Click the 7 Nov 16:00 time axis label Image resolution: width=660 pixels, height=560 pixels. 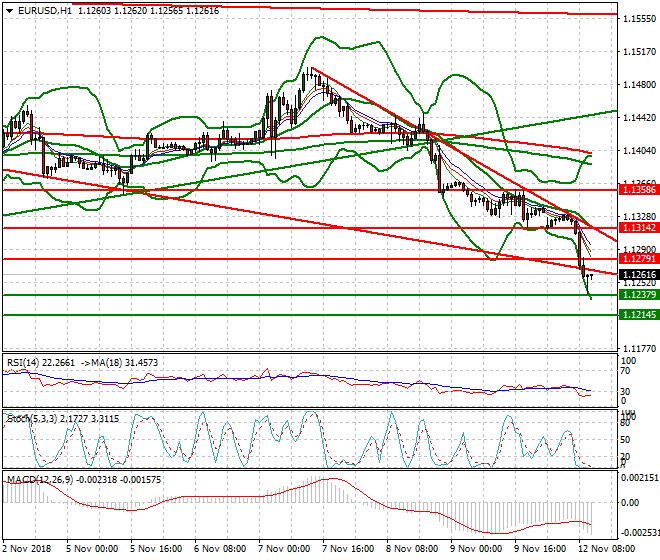click(x=348, y=549)
